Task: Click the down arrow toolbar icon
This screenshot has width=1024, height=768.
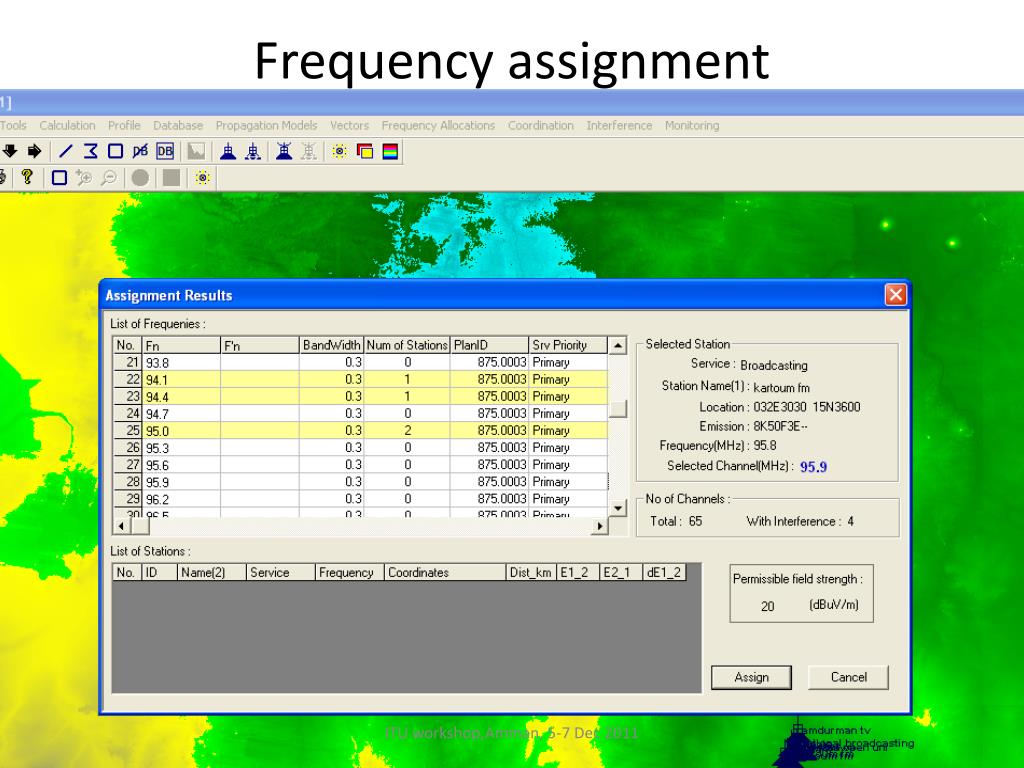Action: [9, 152]
